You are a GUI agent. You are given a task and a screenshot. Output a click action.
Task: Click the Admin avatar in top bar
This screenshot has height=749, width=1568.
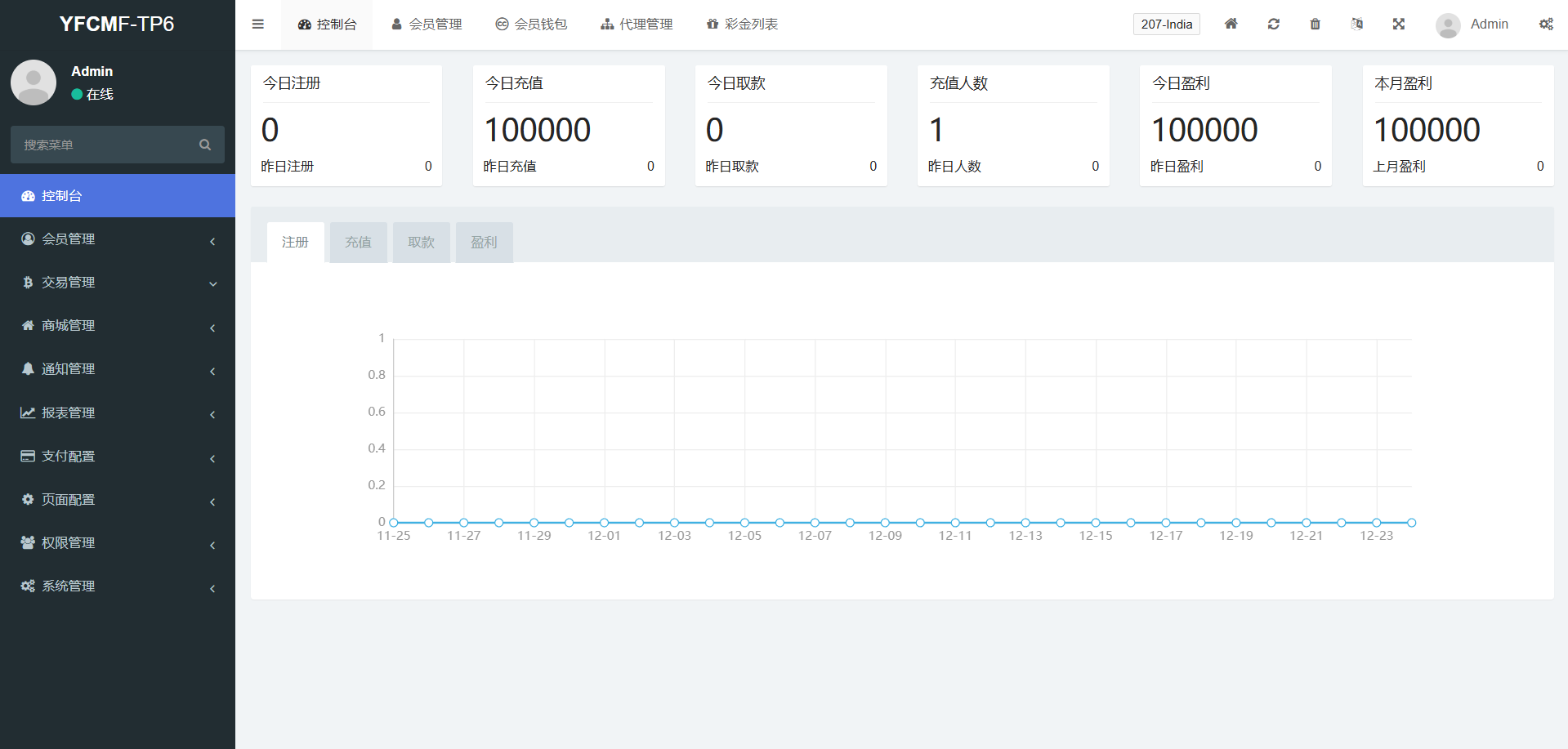(1448, 25)
